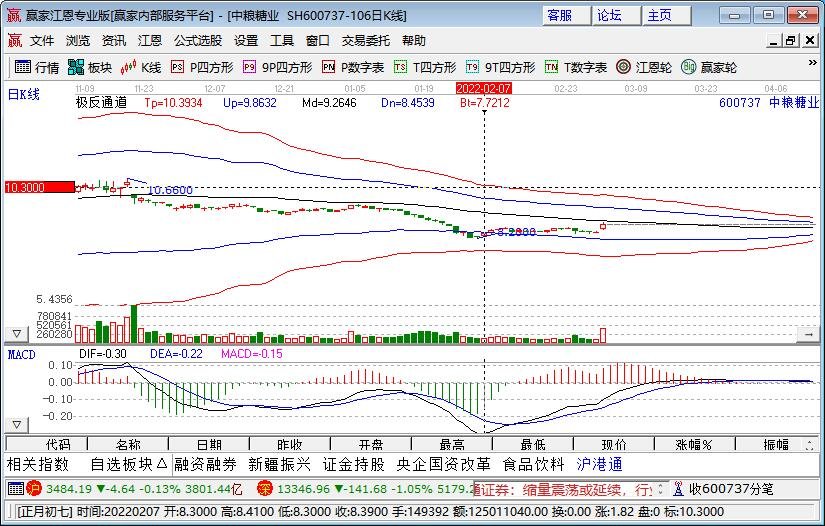Open the 9P四方形 tool
This screenshot has height=526, width=825.
277,67
